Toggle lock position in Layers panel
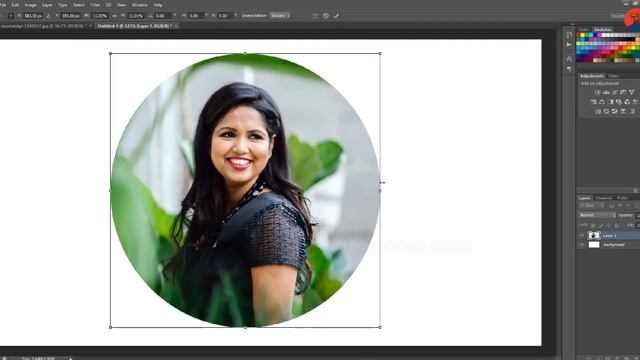 (608, 225)
